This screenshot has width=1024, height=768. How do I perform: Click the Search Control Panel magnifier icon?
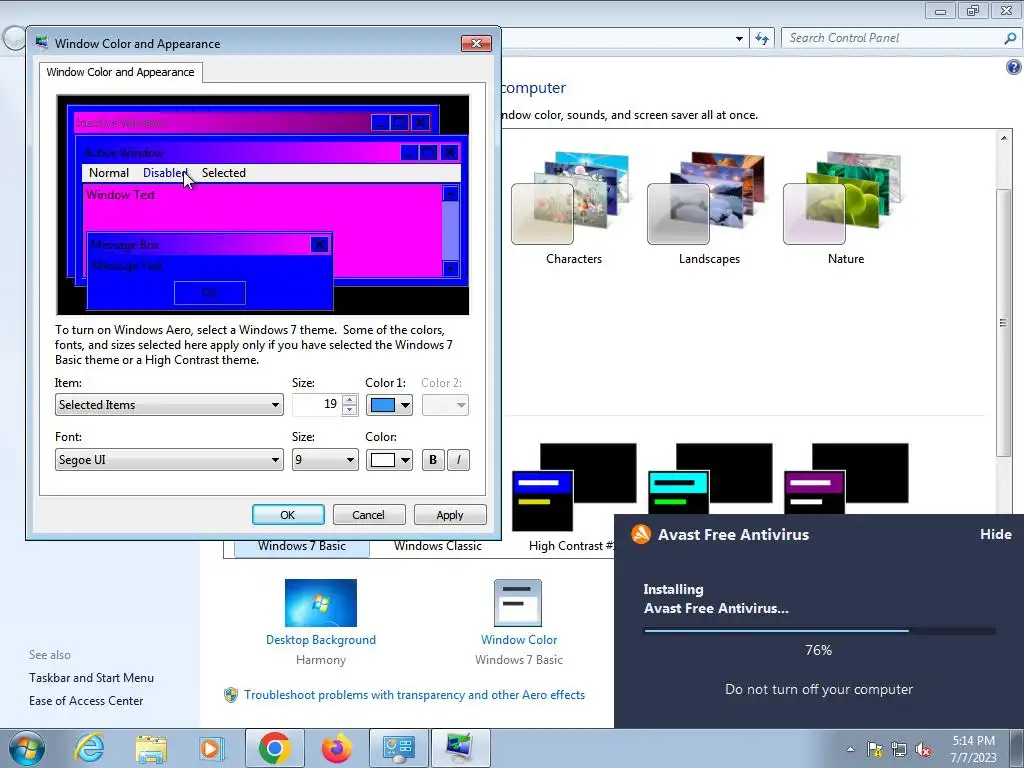tap(1010, 39)
